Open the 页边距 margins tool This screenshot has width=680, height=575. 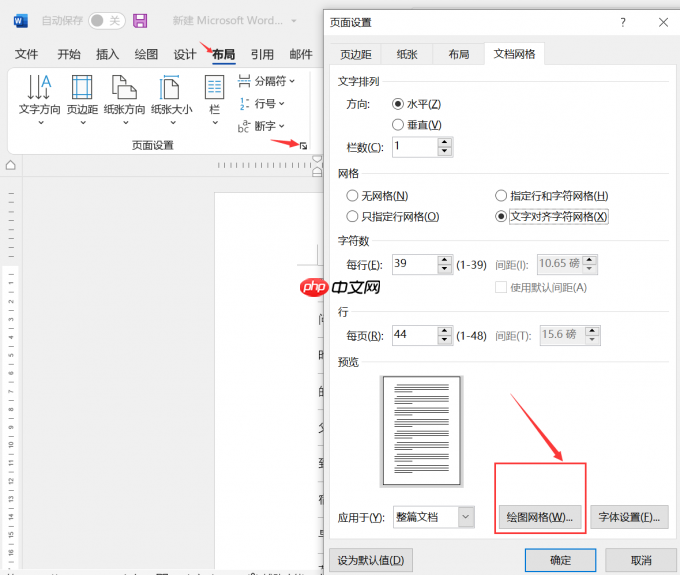pos(82,95)
